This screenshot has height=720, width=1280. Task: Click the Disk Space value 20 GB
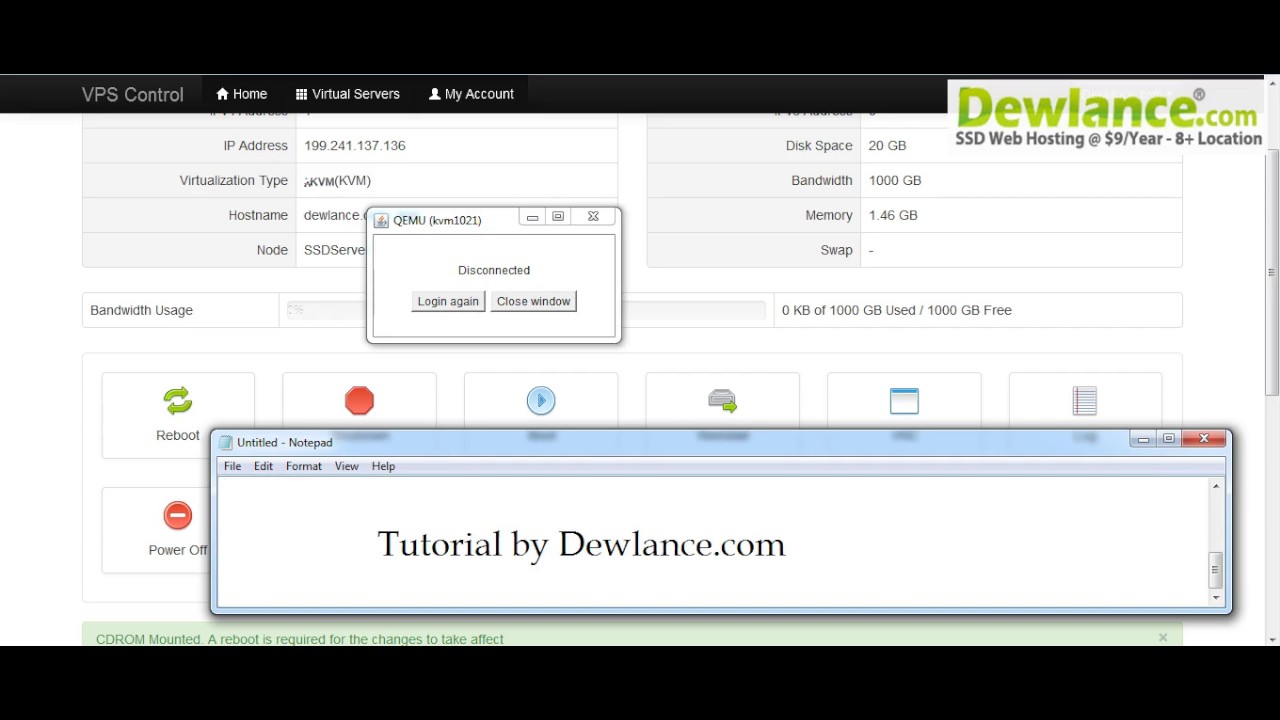[887, 145]
